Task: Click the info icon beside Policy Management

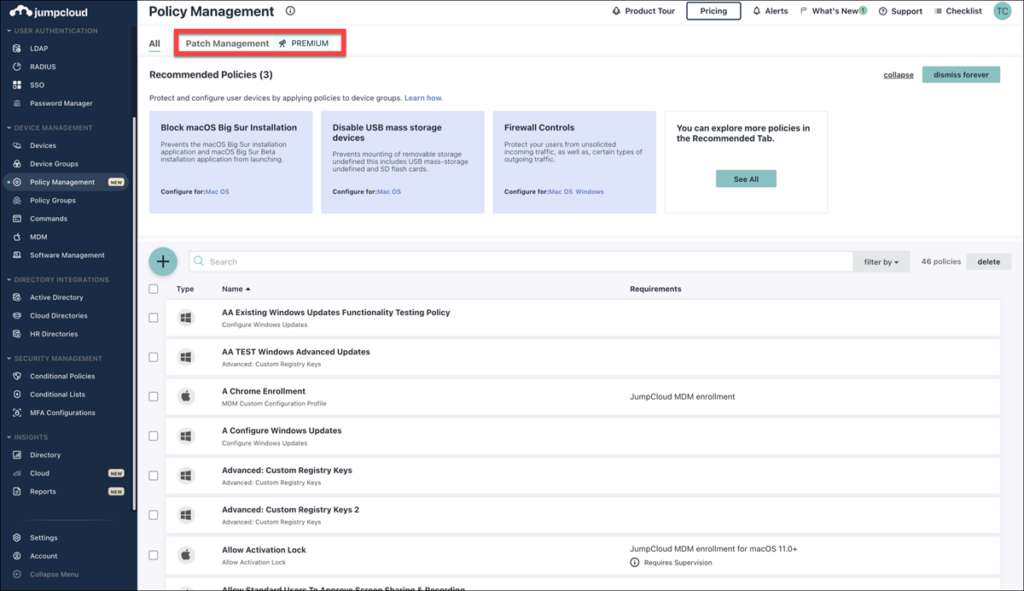Action: tap(289, 11)
